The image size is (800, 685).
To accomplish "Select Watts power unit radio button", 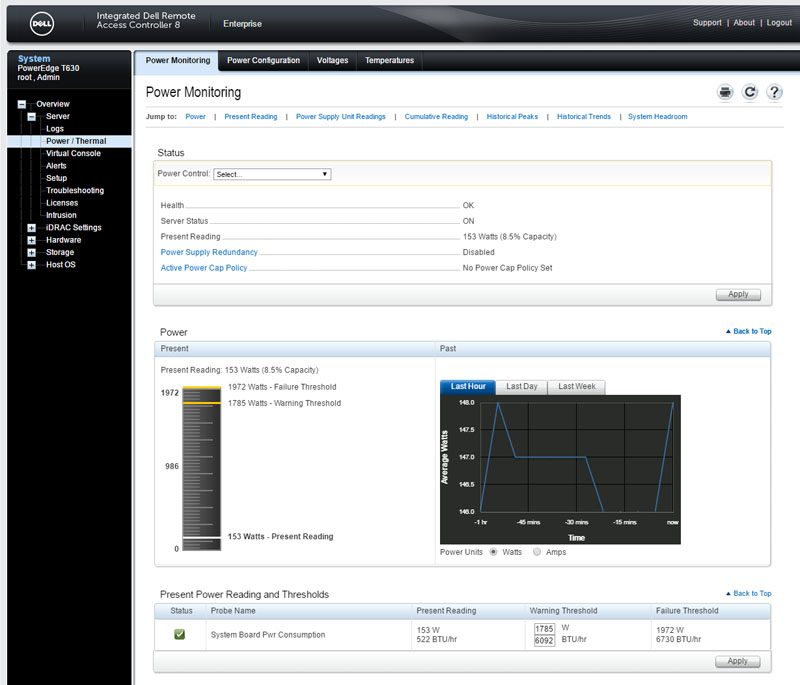I will [x=493, y=551].
